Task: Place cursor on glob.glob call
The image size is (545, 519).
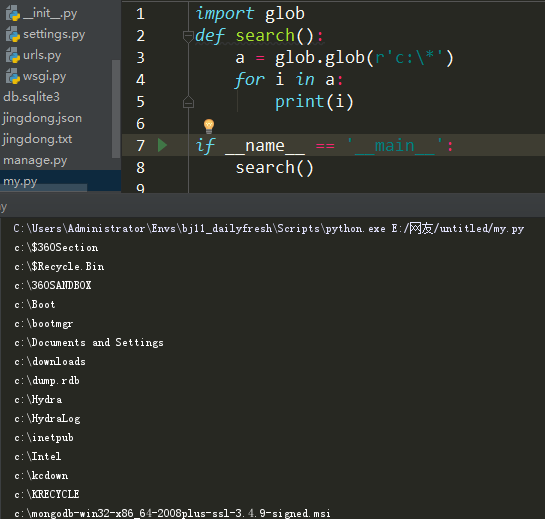Action: pyautogui.click(x=319, y=58)
